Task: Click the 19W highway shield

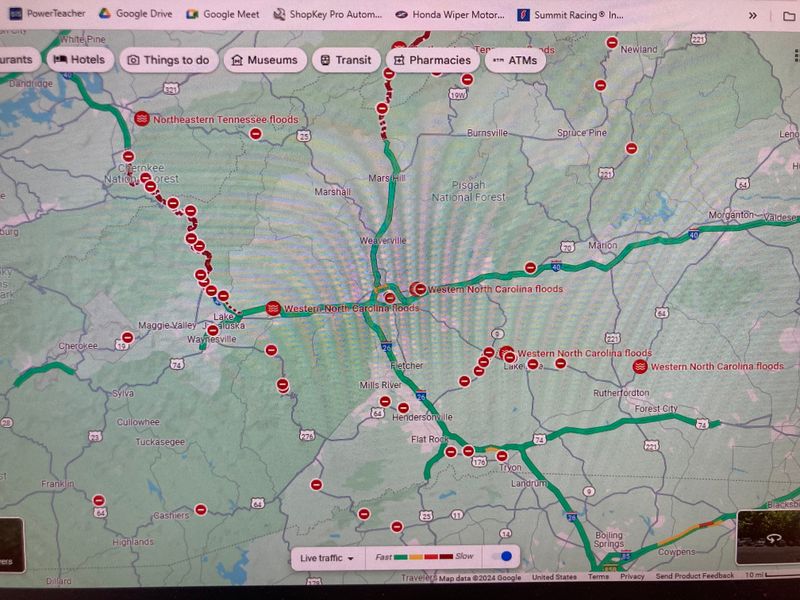Action: [458, 94]
